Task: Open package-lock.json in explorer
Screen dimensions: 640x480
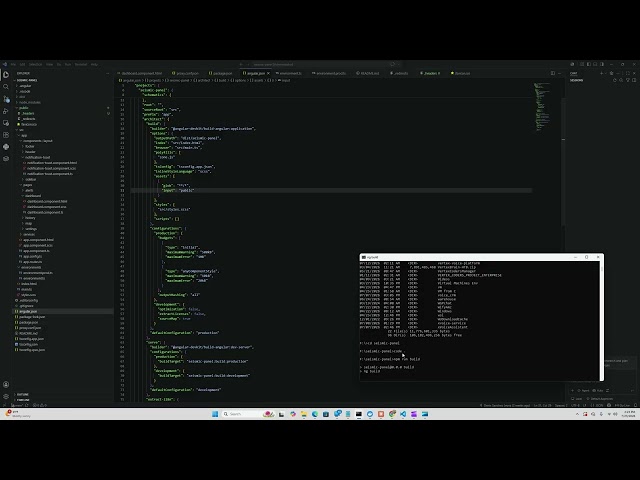Action: [32, 317]
